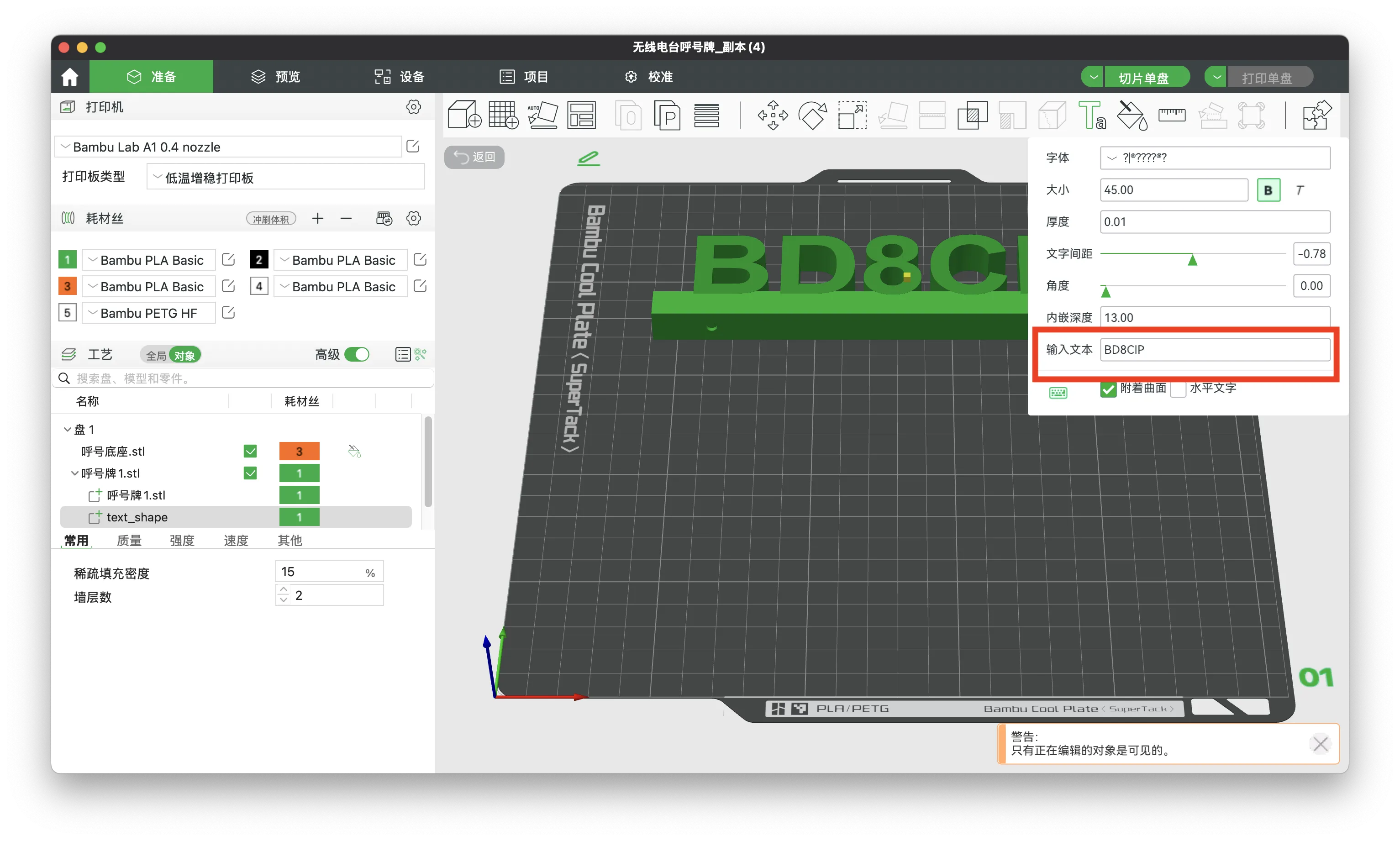Viewport: 1400px width, 841px height.
Task: Select the Scale tool
Action: (852, 115)
